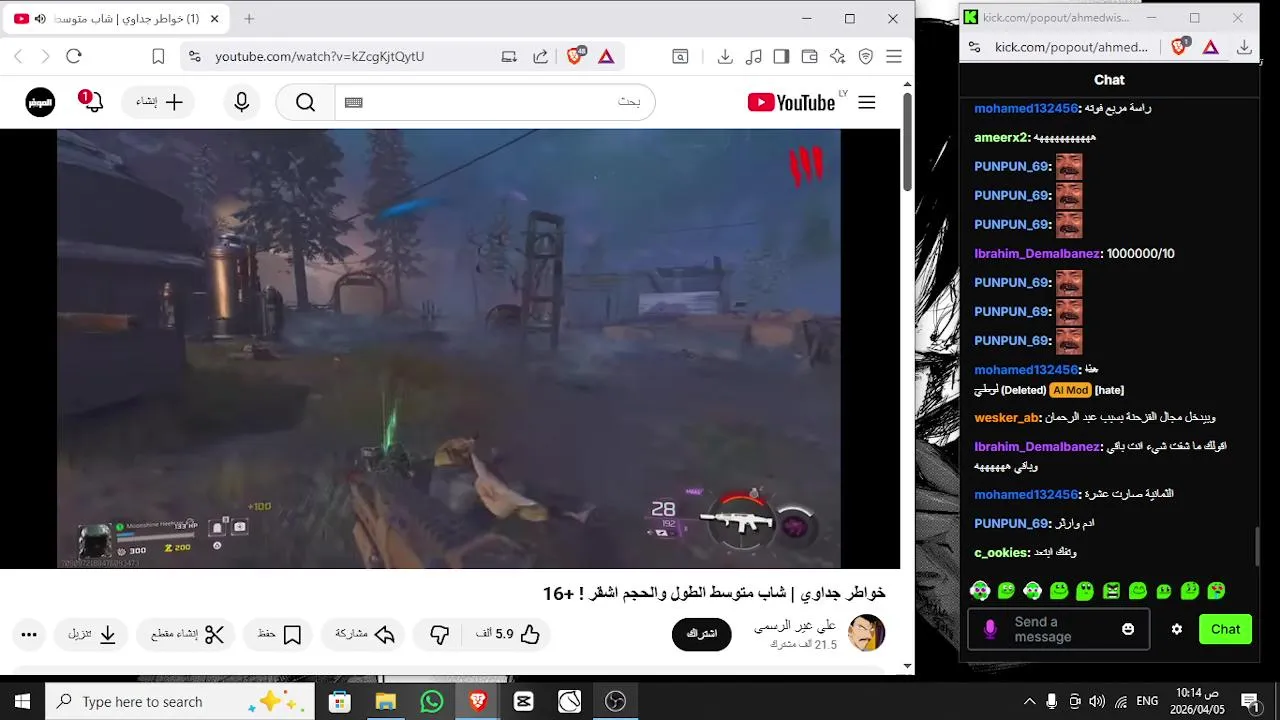Click the purple microphone in the message box

tap(990, 629)
